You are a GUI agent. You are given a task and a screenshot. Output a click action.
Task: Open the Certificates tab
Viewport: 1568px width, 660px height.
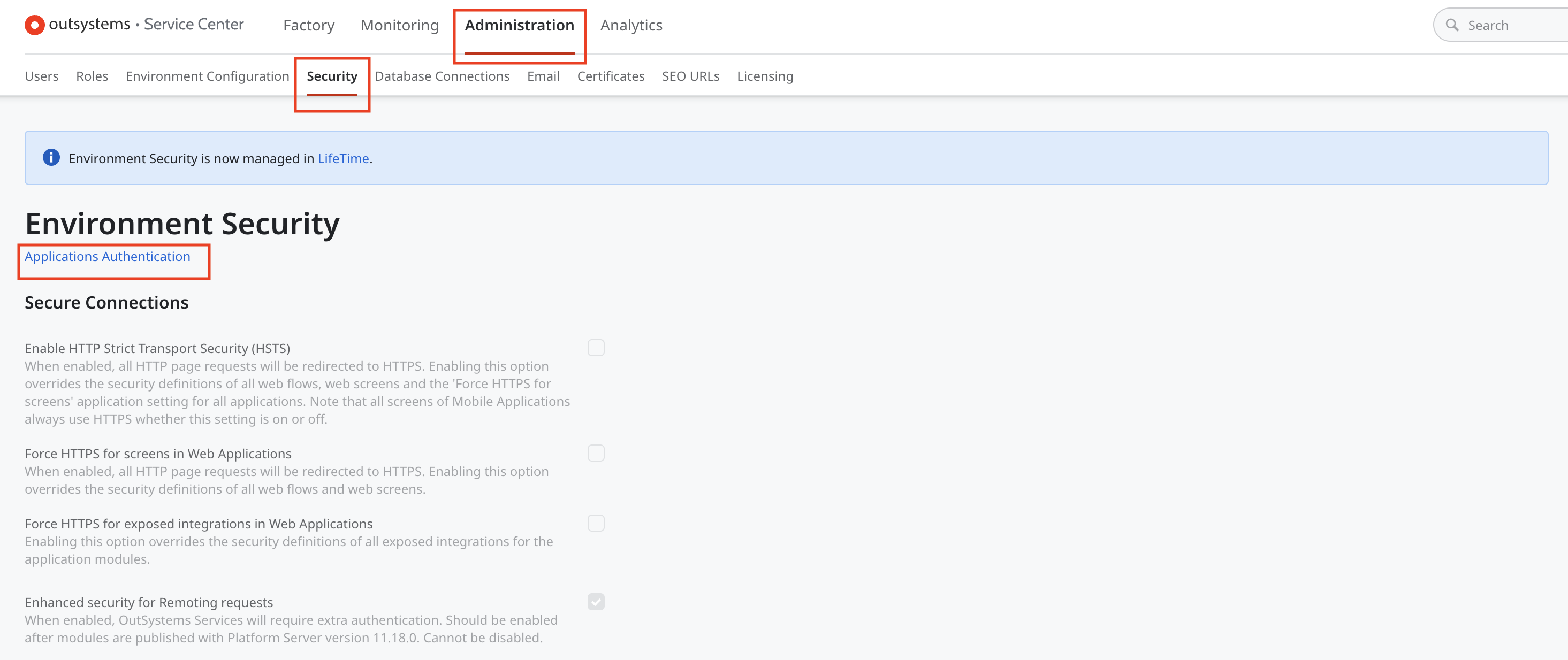(611, 76)
